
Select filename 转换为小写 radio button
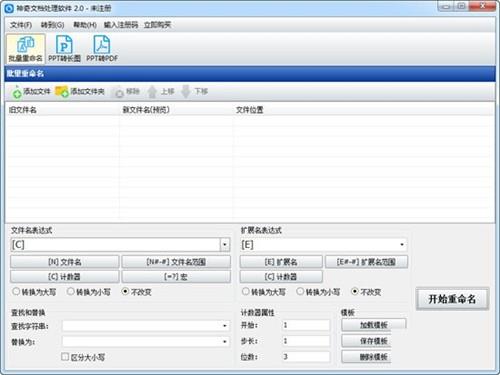coord(70,292)
